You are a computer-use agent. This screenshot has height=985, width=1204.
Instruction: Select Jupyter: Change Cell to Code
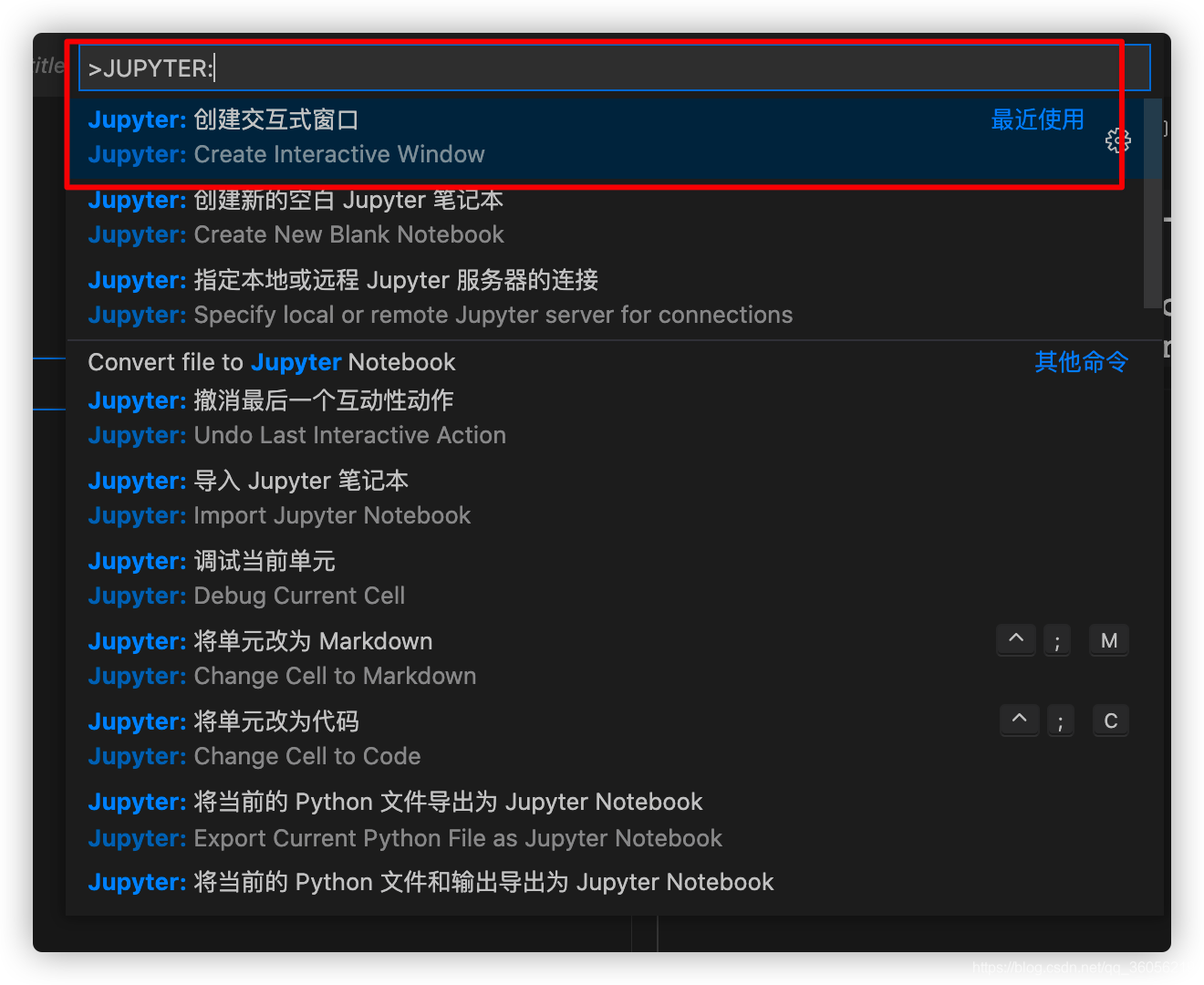[605, 740]
